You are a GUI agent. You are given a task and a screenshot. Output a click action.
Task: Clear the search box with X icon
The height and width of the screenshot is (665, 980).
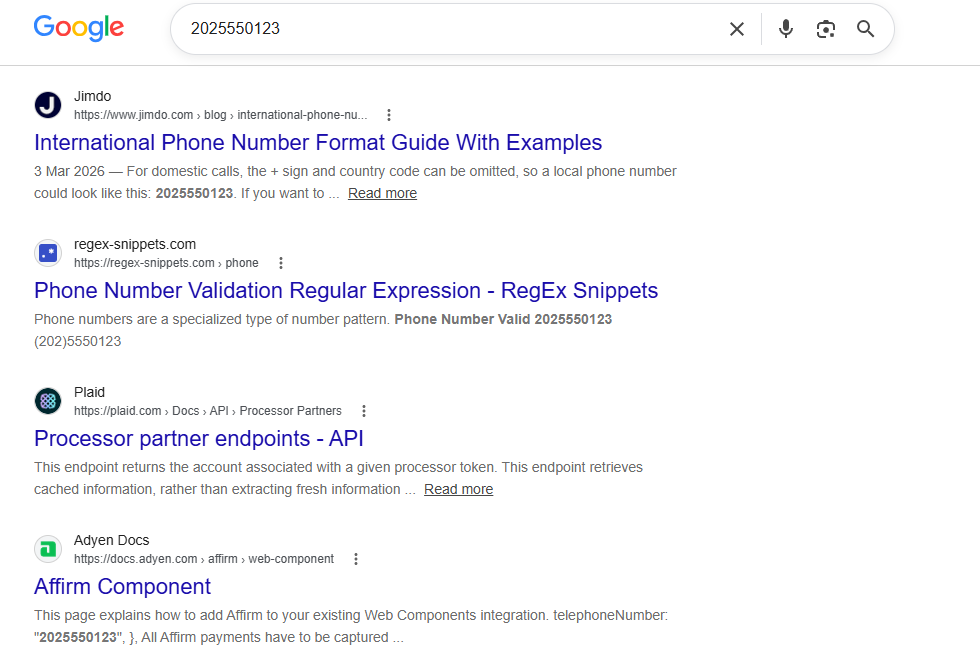coord(737,29)
